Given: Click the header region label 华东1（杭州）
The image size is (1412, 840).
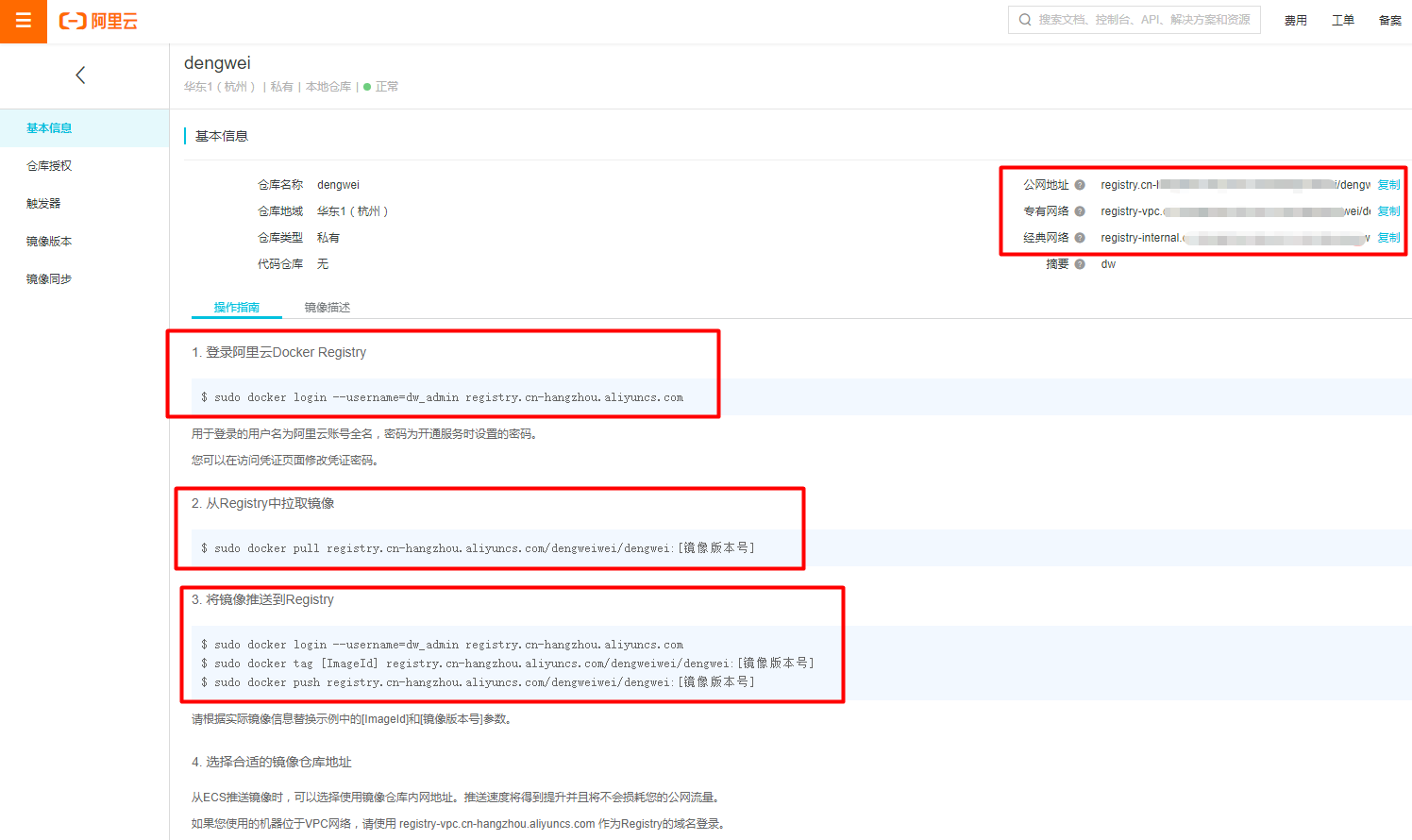Looking at the screenshot, I should (x=220, y=87).
